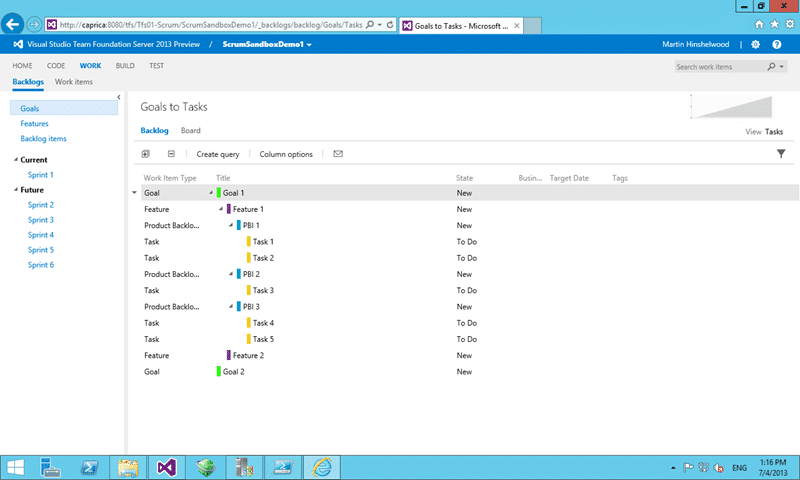
Task: Click the browser forward arrow button
Action: 34,24
